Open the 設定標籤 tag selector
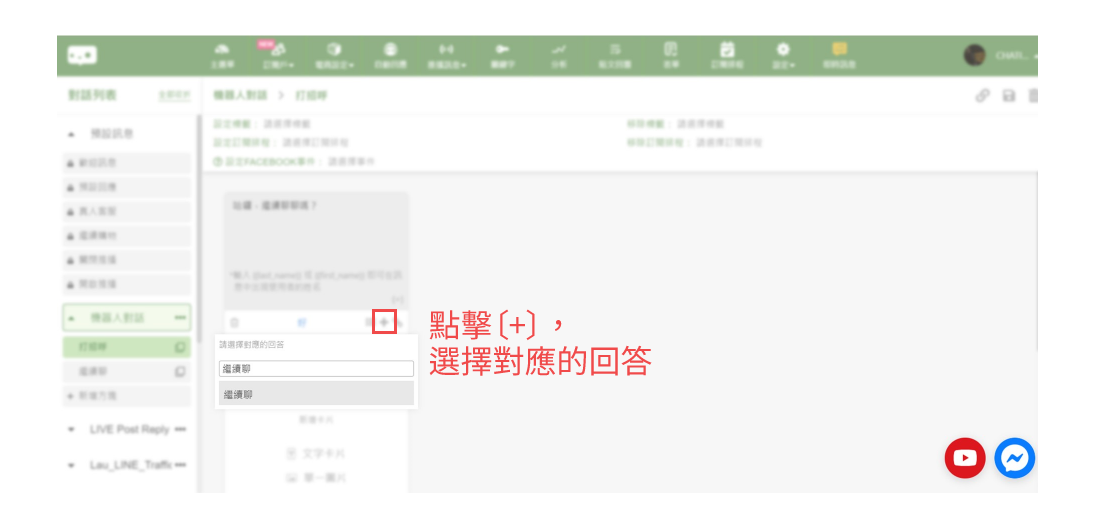The width and height of the screenshot is (1095, 527). pos(287,124)
